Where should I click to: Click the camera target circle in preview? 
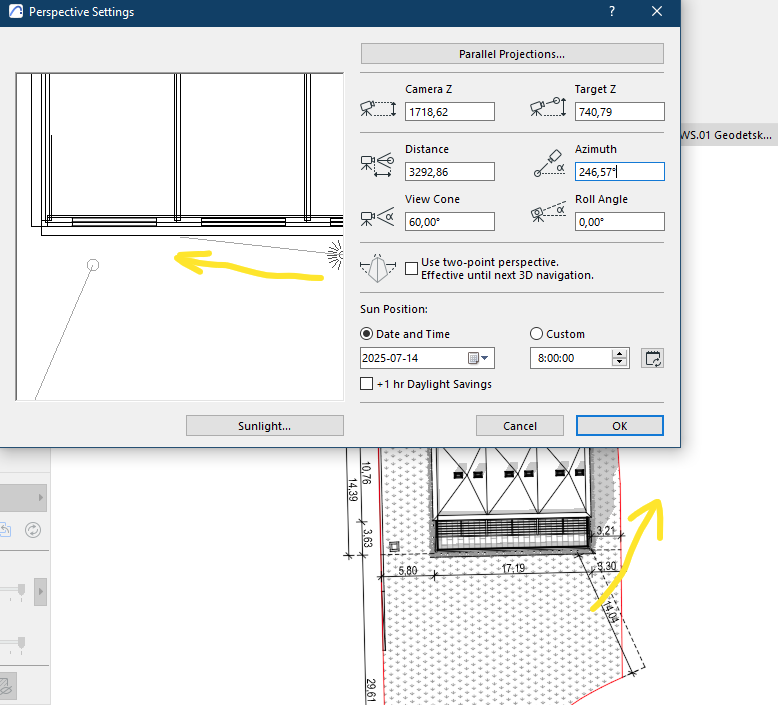(93, 265)
